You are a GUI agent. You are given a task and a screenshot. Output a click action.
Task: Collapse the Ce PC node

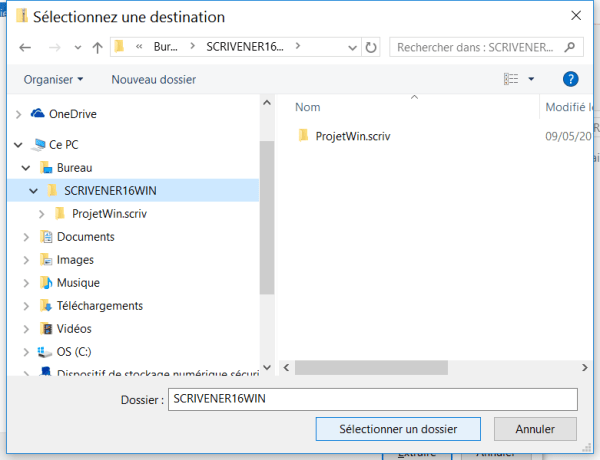pos(18,145)
